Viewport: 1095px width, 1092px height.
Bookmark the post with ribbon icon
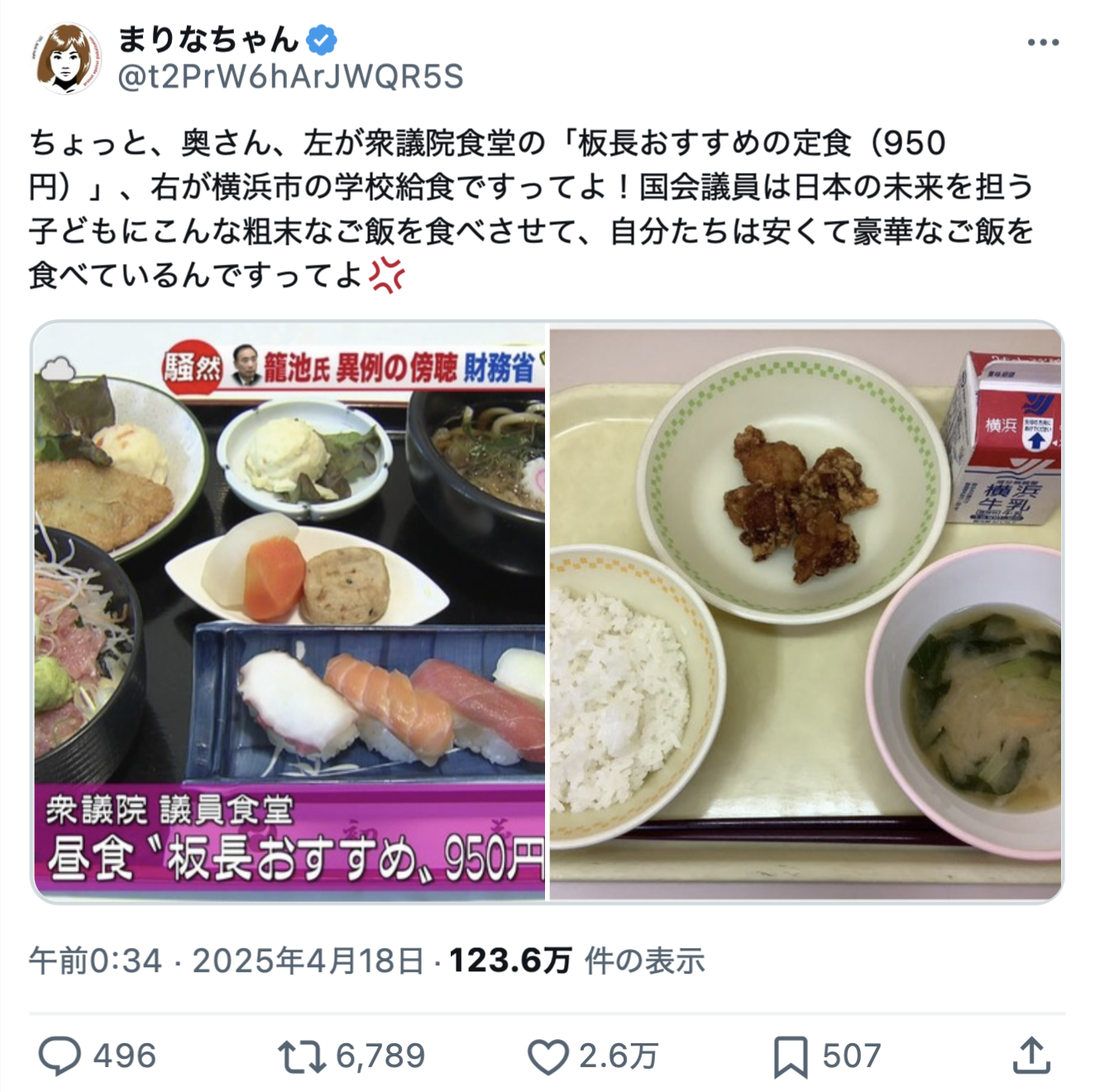coord(791,1058)
